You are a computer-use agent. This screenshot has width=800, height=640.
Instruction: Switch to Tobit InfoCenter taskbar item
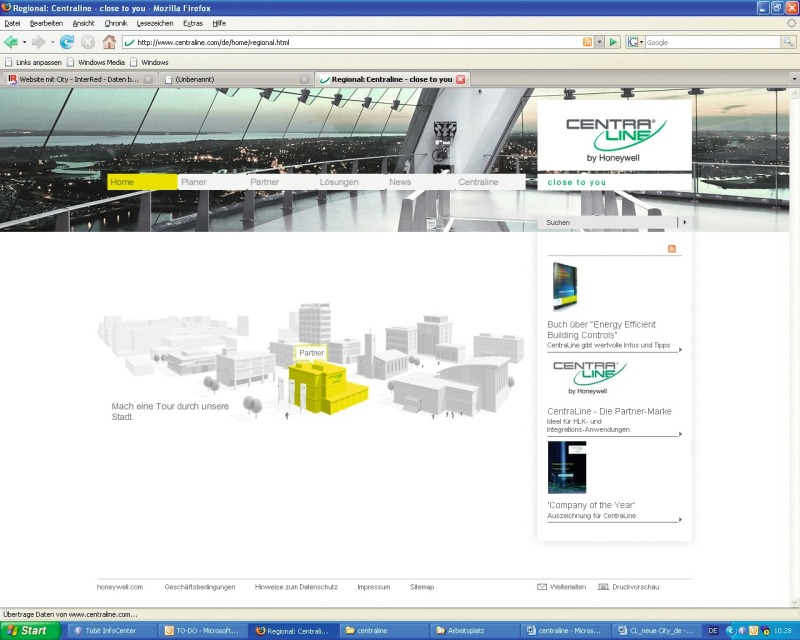111,631
